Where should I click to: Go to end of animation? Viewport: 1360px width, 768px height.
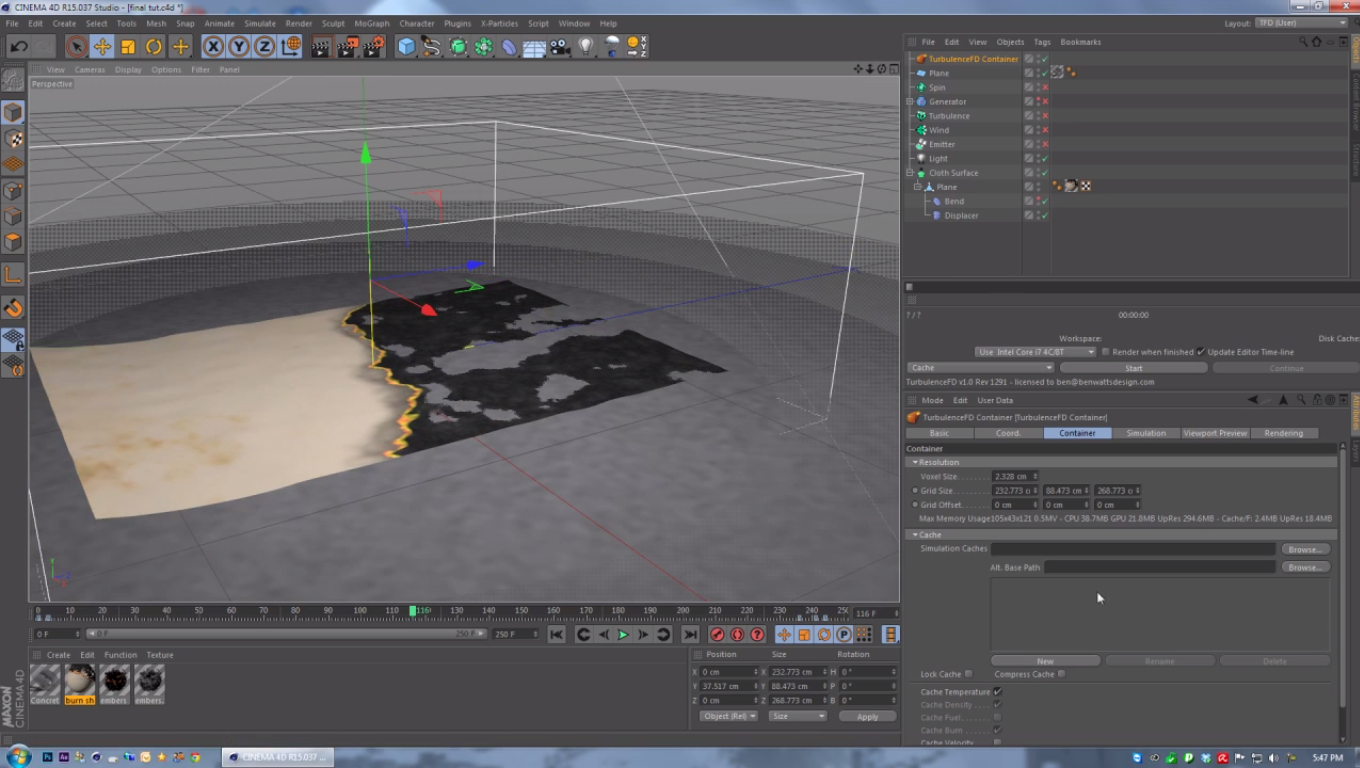tap(690, 635)
